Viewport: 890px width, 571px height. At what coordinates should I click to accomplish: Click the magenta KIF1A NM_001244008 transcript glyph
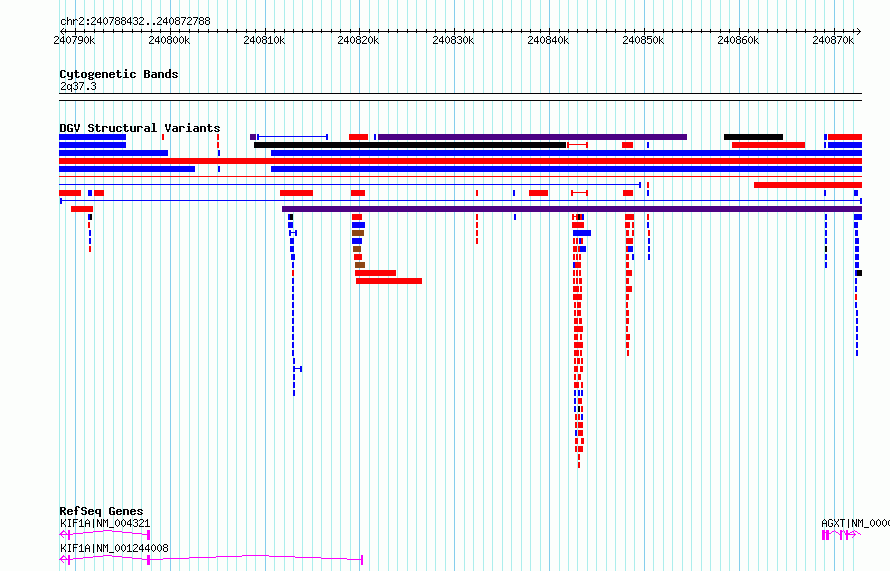[x=211, y=560]
